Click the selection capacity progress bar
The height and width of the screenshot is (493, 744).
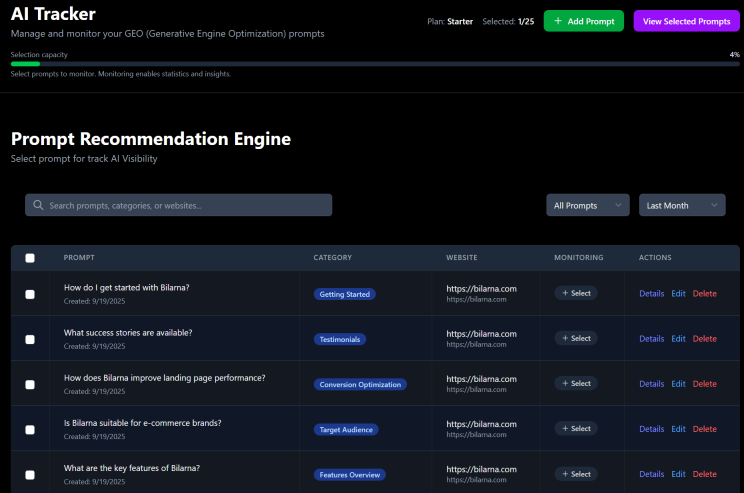[370, 63]
